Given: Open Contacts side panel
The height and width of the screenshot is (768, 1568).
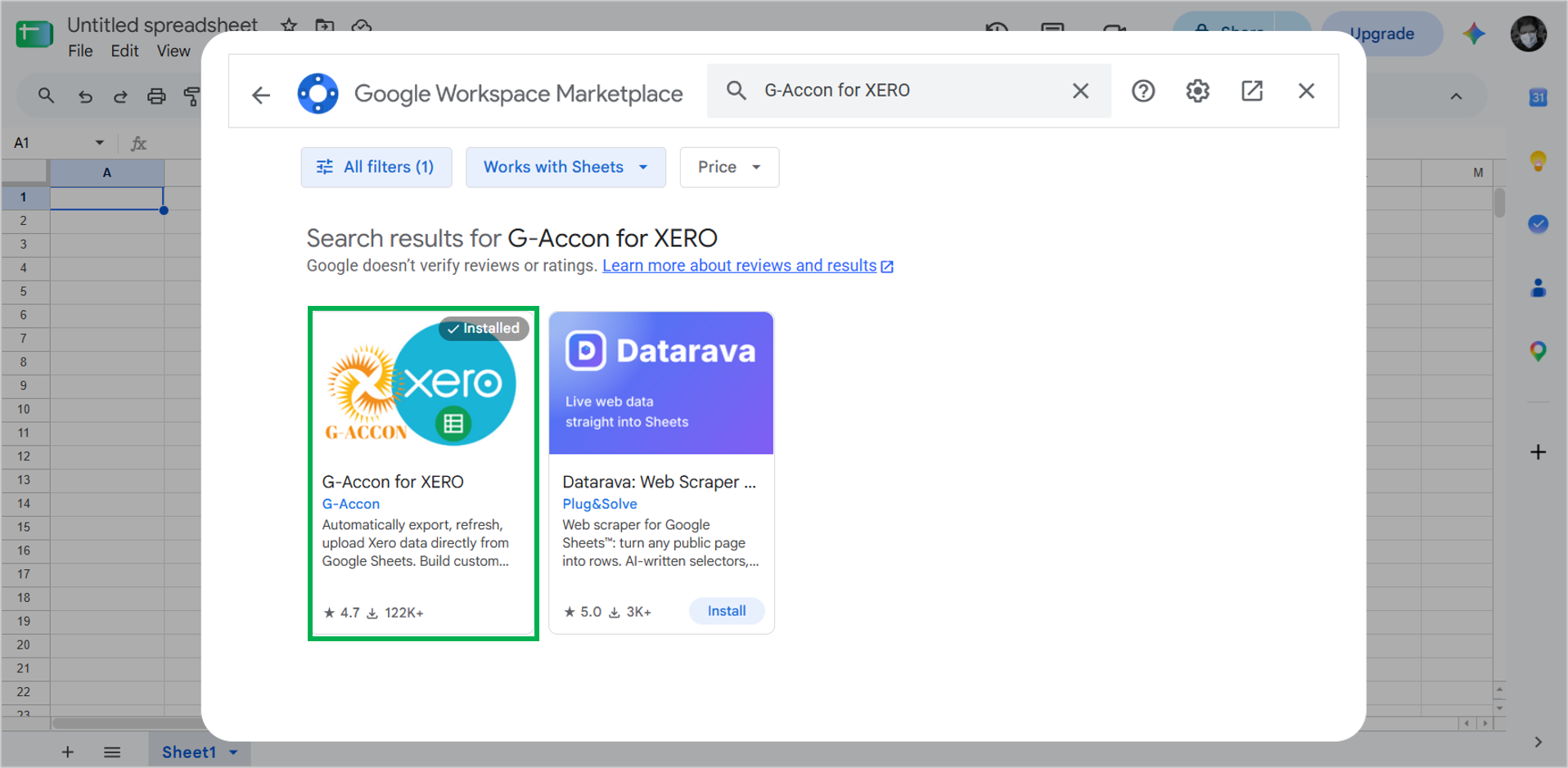Looking at the screenshot, I should click(1539, 288).
